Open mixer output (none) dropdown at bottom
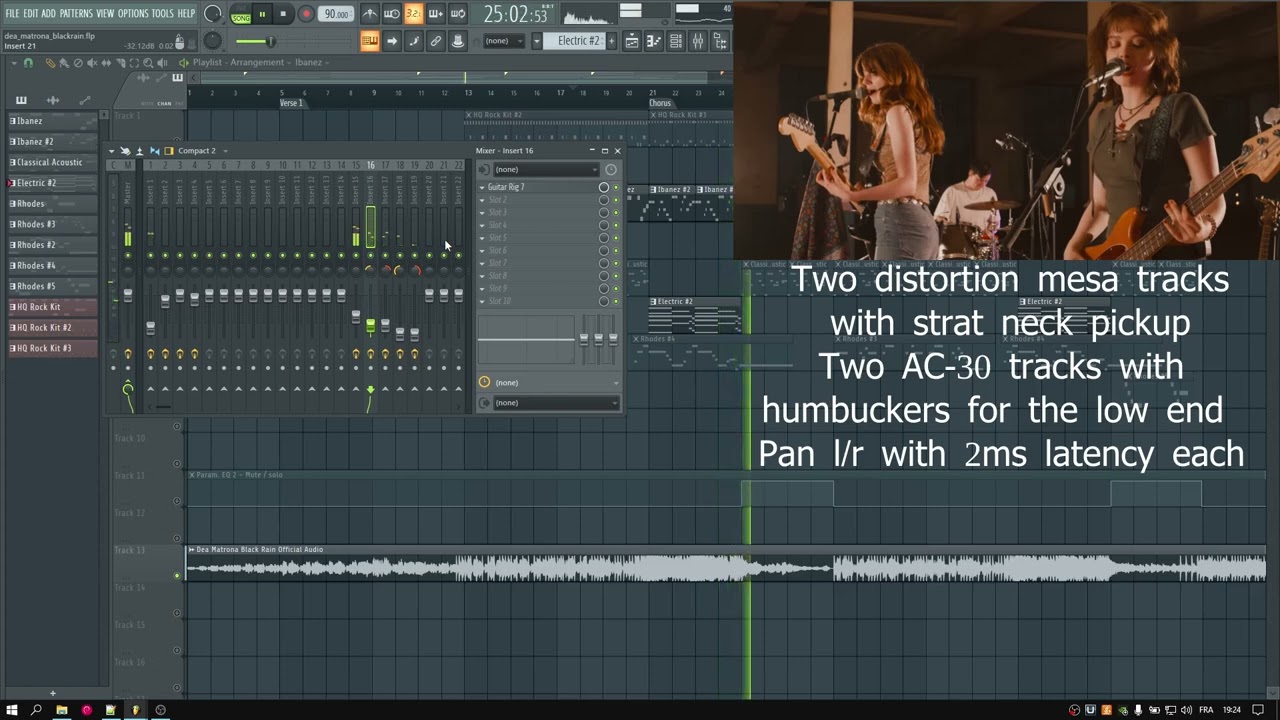 pyautogui.click(x=556, y=403)
